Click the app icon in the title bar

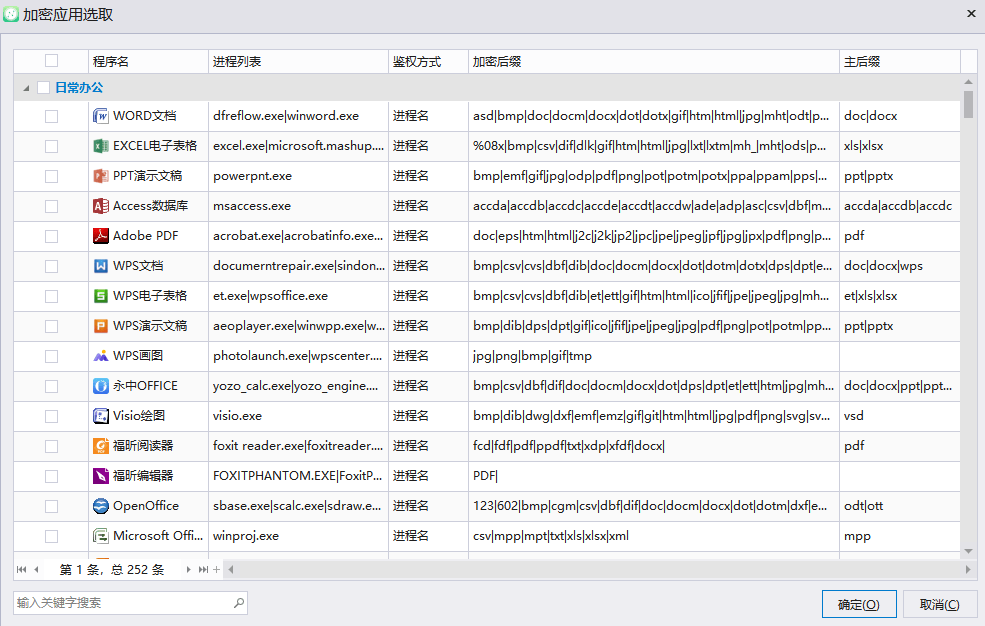pos(11,14)
